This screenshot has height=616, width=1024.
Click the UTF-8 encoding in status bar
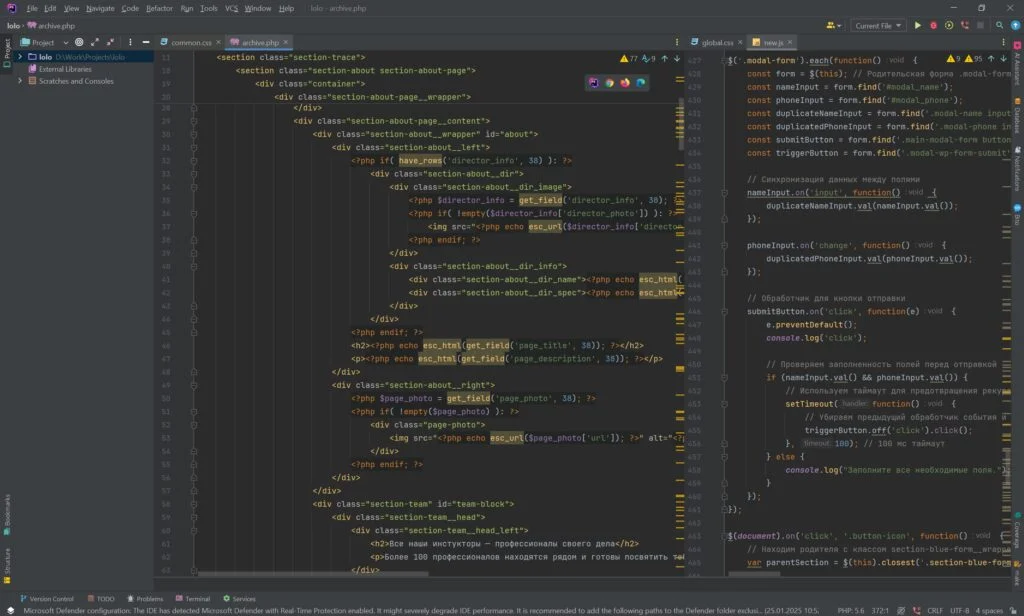point(959,610)
